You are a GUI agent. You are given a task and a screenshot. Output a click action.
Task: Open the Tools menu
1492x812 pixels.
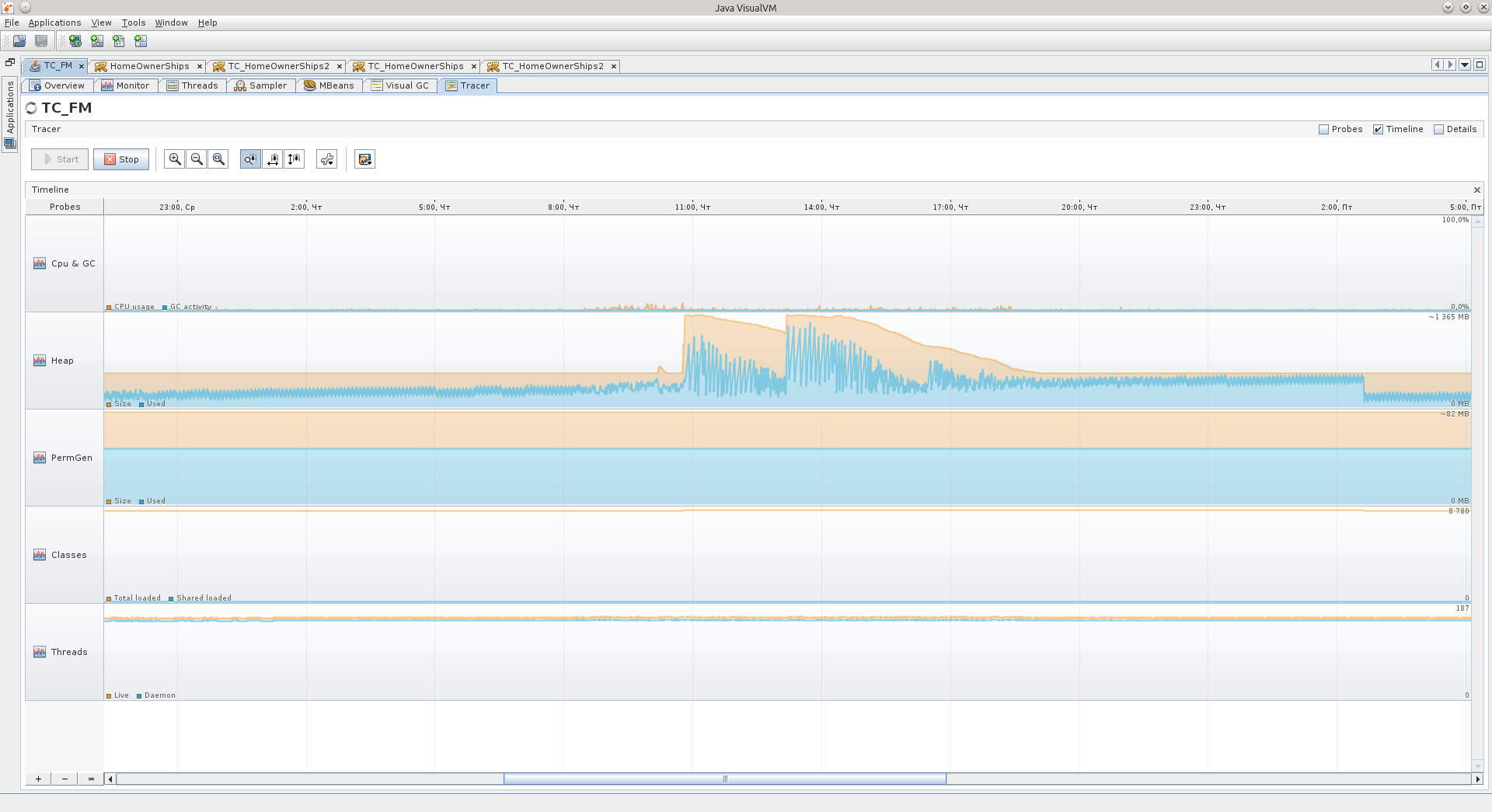tap(134, 23)
